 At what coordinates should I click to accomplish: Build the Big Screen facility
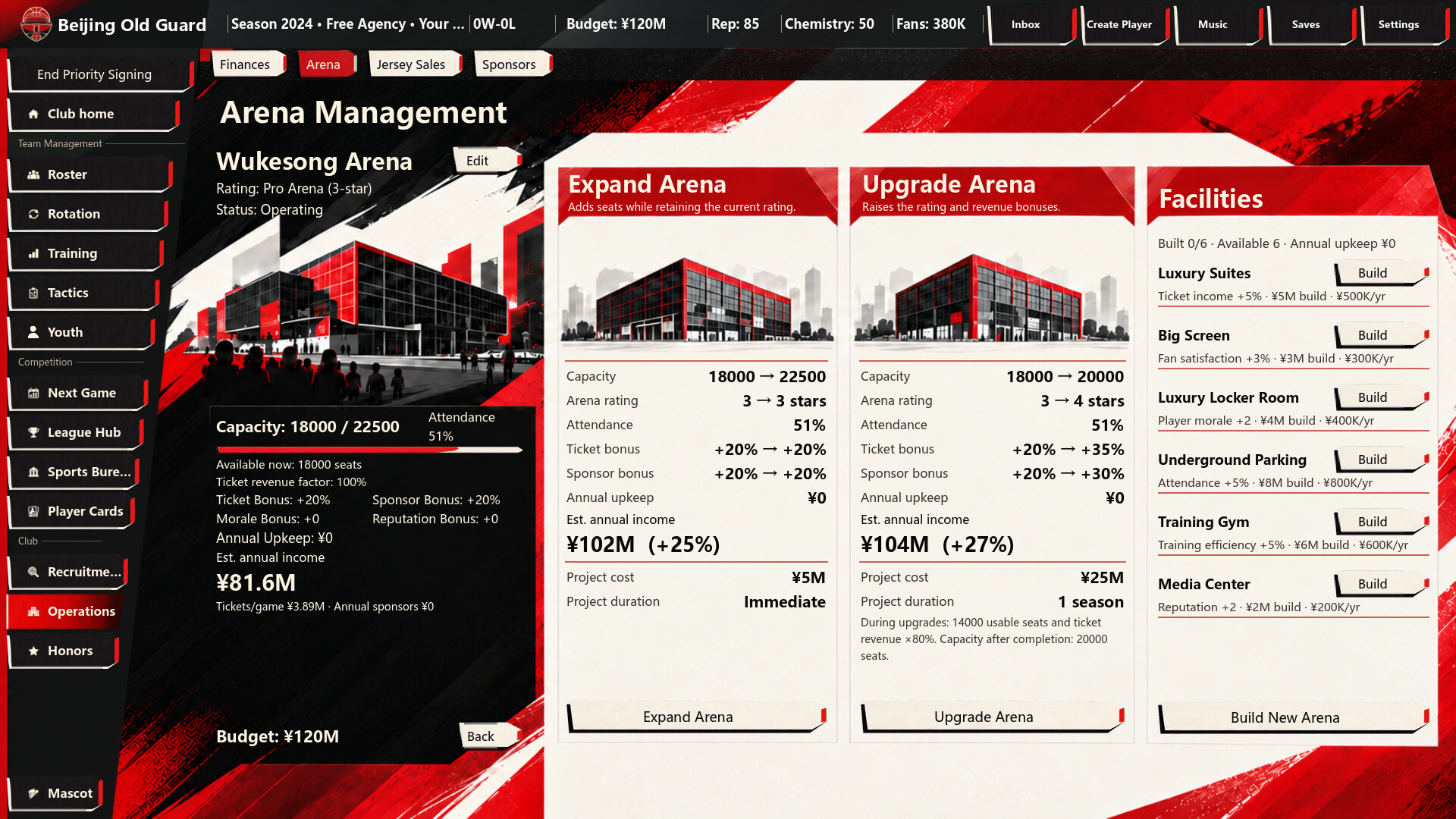click(x=1381, y=335)
